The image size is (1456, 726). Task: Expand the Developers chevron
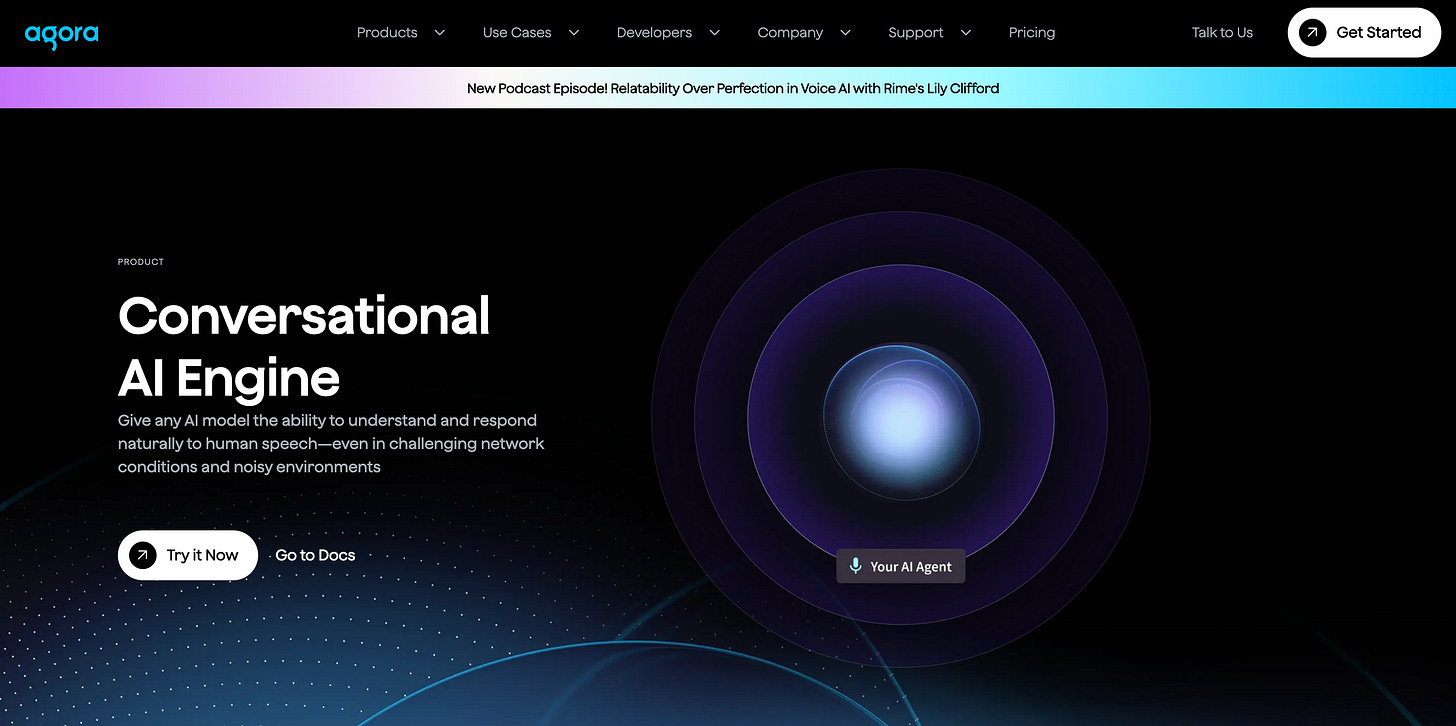(x=715, y=33)
